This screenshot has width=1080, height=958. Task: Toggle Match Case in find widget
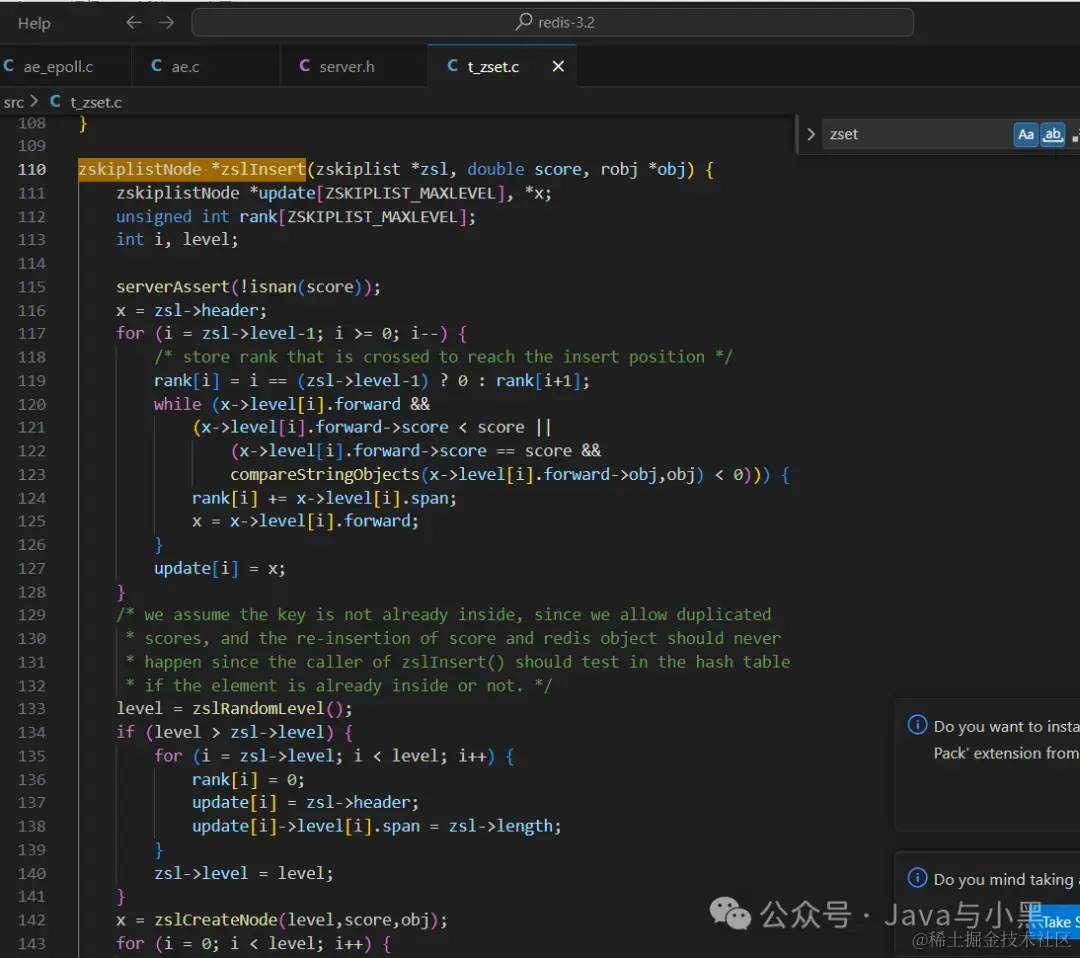[x=1025, y=134]
